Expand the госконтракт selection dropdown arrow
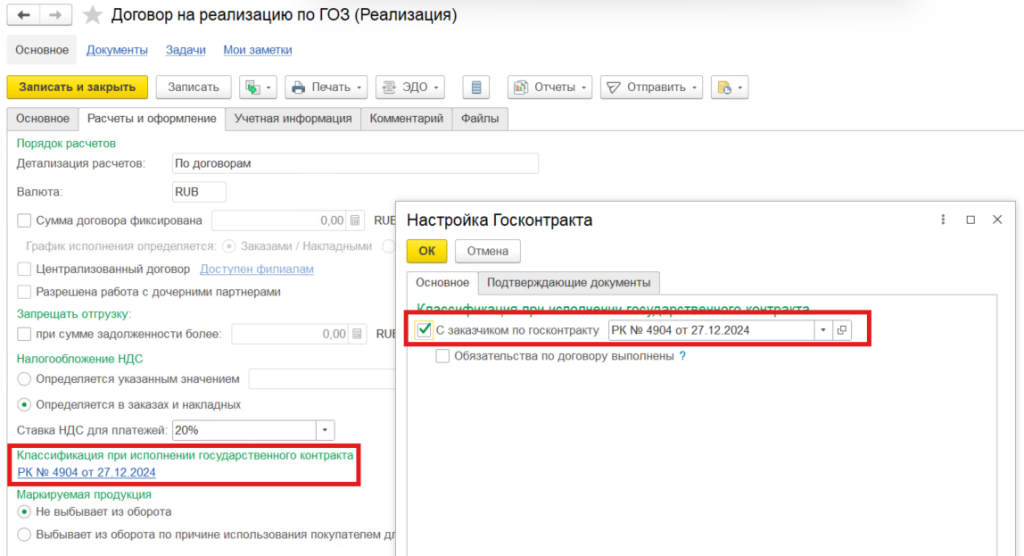 coord(823,331)
